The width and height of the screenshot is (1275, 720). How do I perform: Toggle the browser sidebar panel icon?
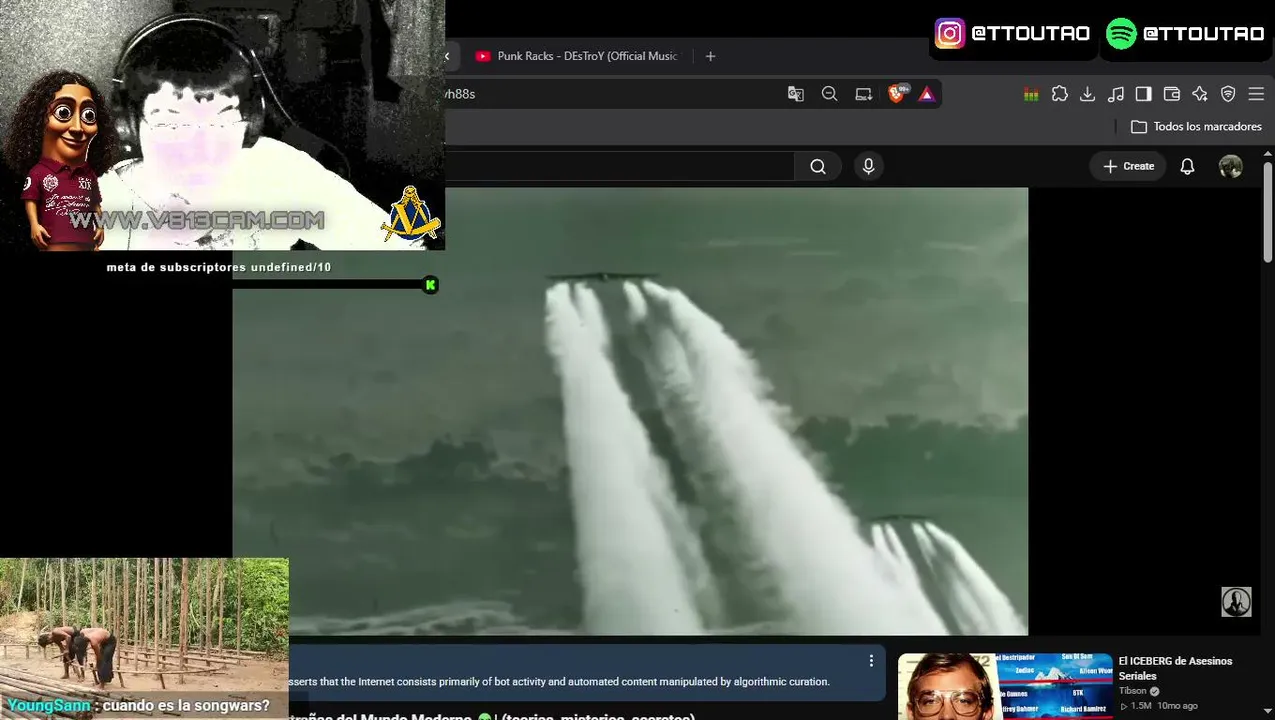[x=1144, y=94]
